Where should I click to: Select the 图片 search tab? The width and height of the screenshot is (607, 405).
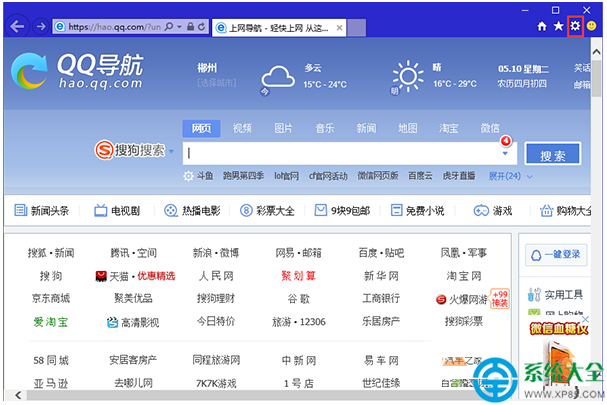coord(283,128)
